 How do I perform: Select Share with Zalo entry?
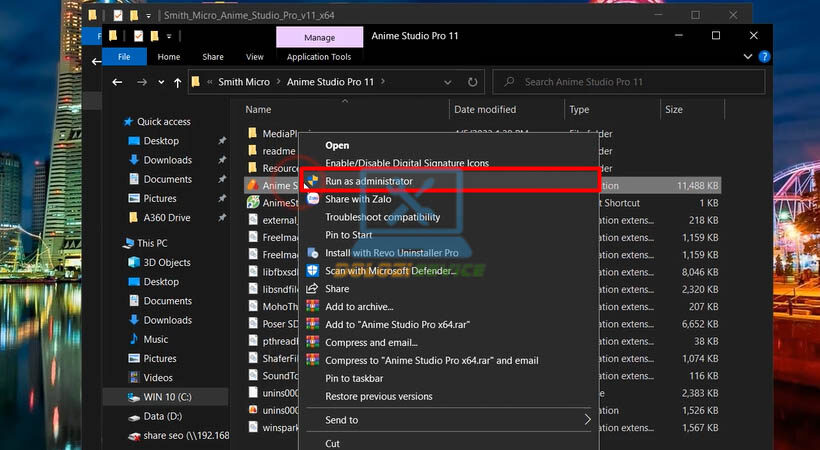coord(358,199)
